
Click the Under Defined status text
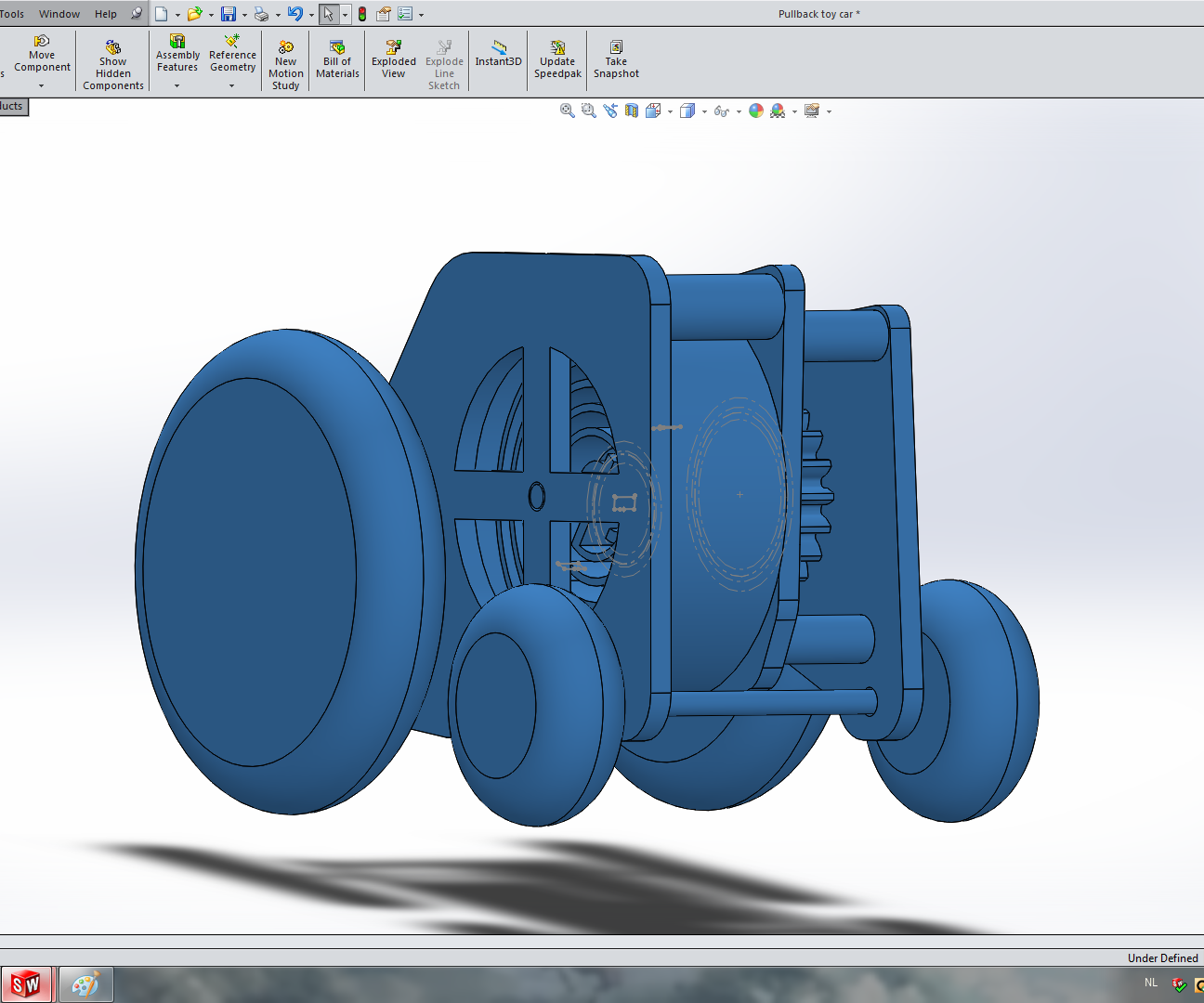pos(1162,957)
